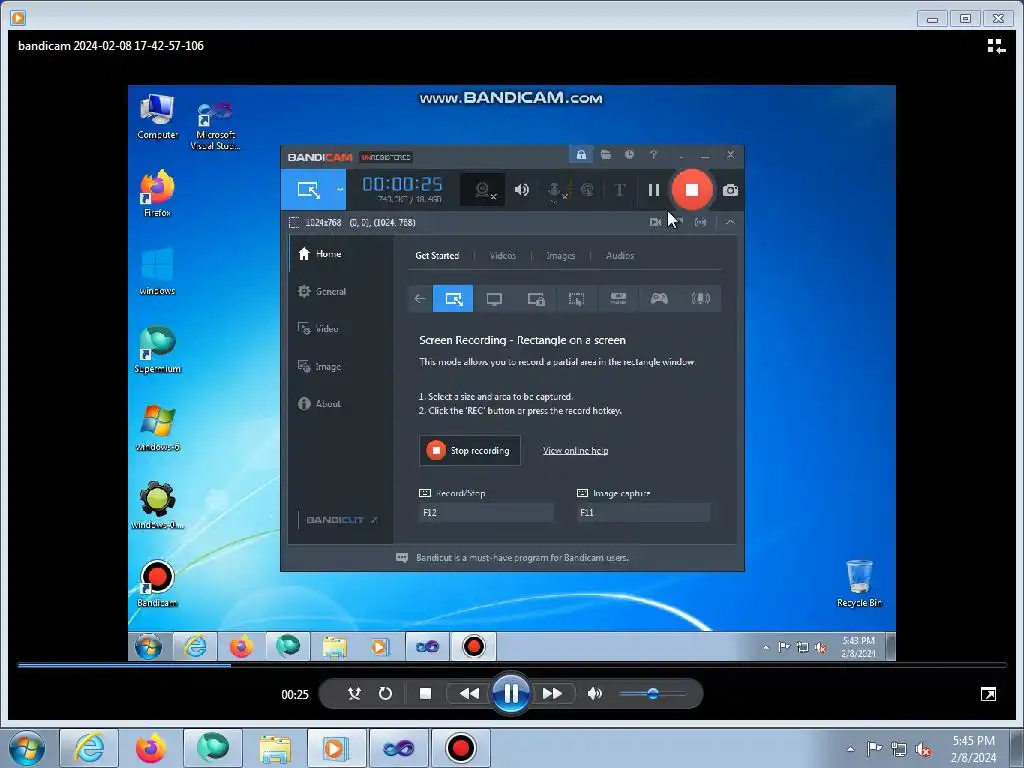This screenshot has height=768, width=1024.
Task: Click the Microsoft Visual Studio desktop shortcut
Action: click(216, 126)
